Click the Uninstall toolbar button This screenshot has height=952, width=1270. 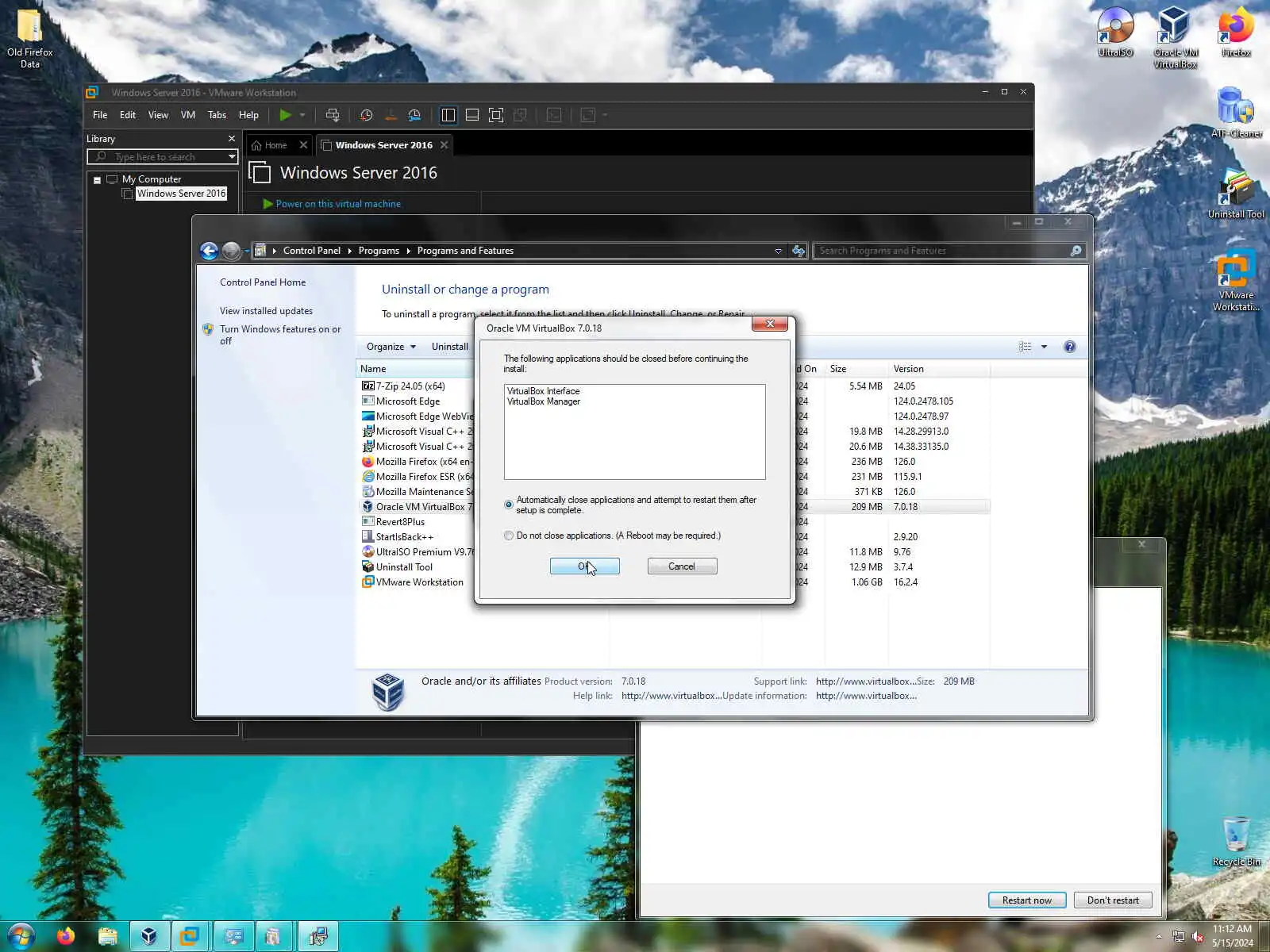[x=449, y=347]
